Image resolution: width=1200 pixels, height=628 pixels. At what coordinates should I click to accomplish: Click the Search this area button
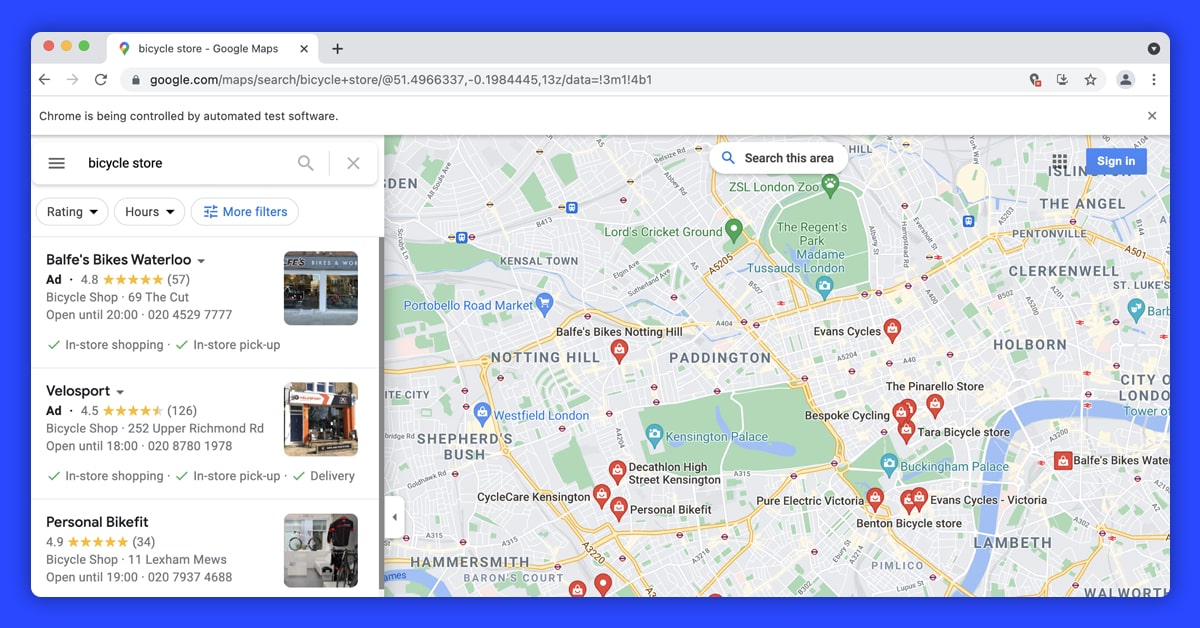point(778,158)
